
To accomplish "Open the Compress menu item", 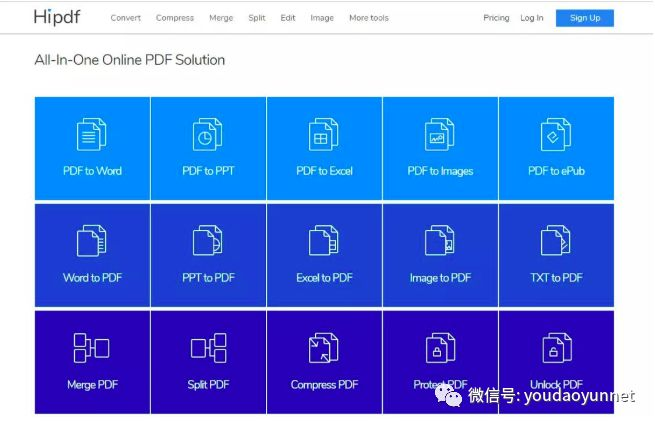I will pyautogui.click(x=175, y=18).
